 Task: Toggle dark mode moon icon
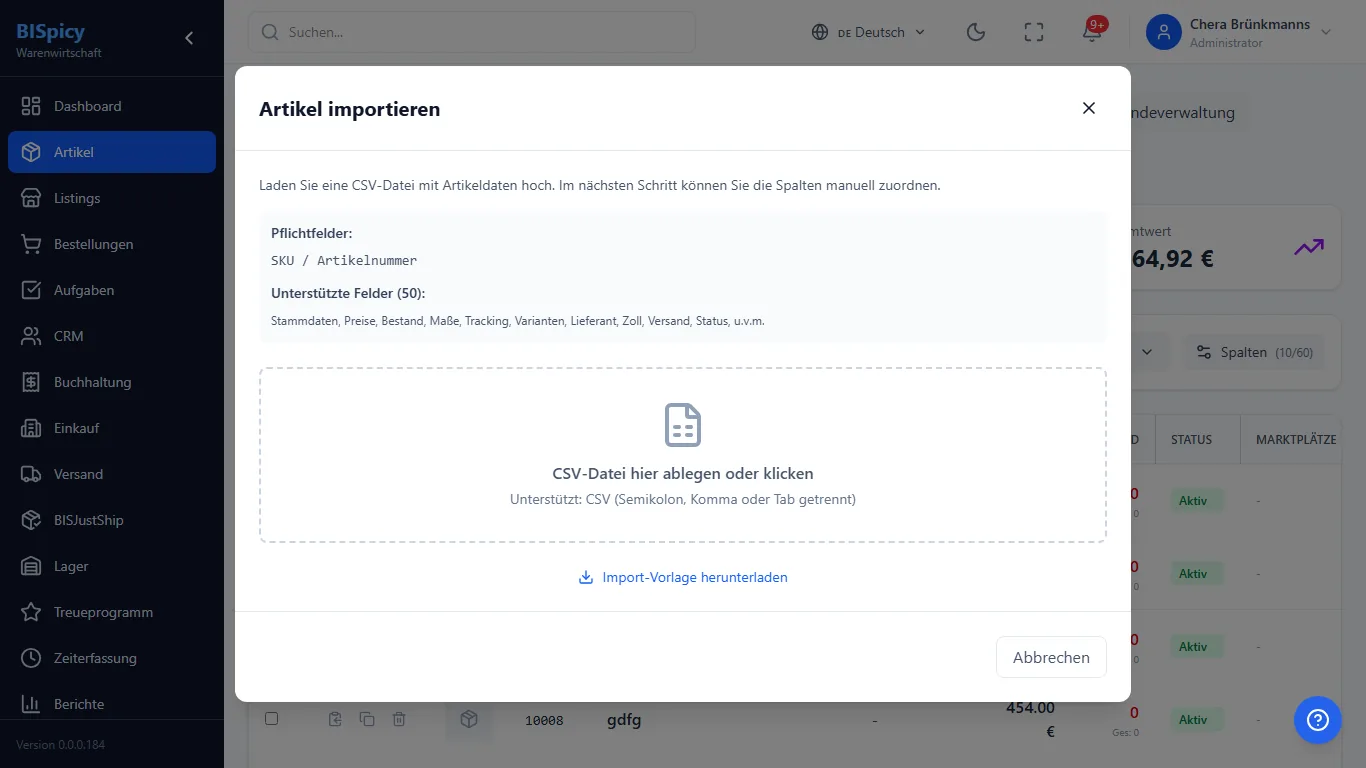pyautogui.click(x=976, y=32)
